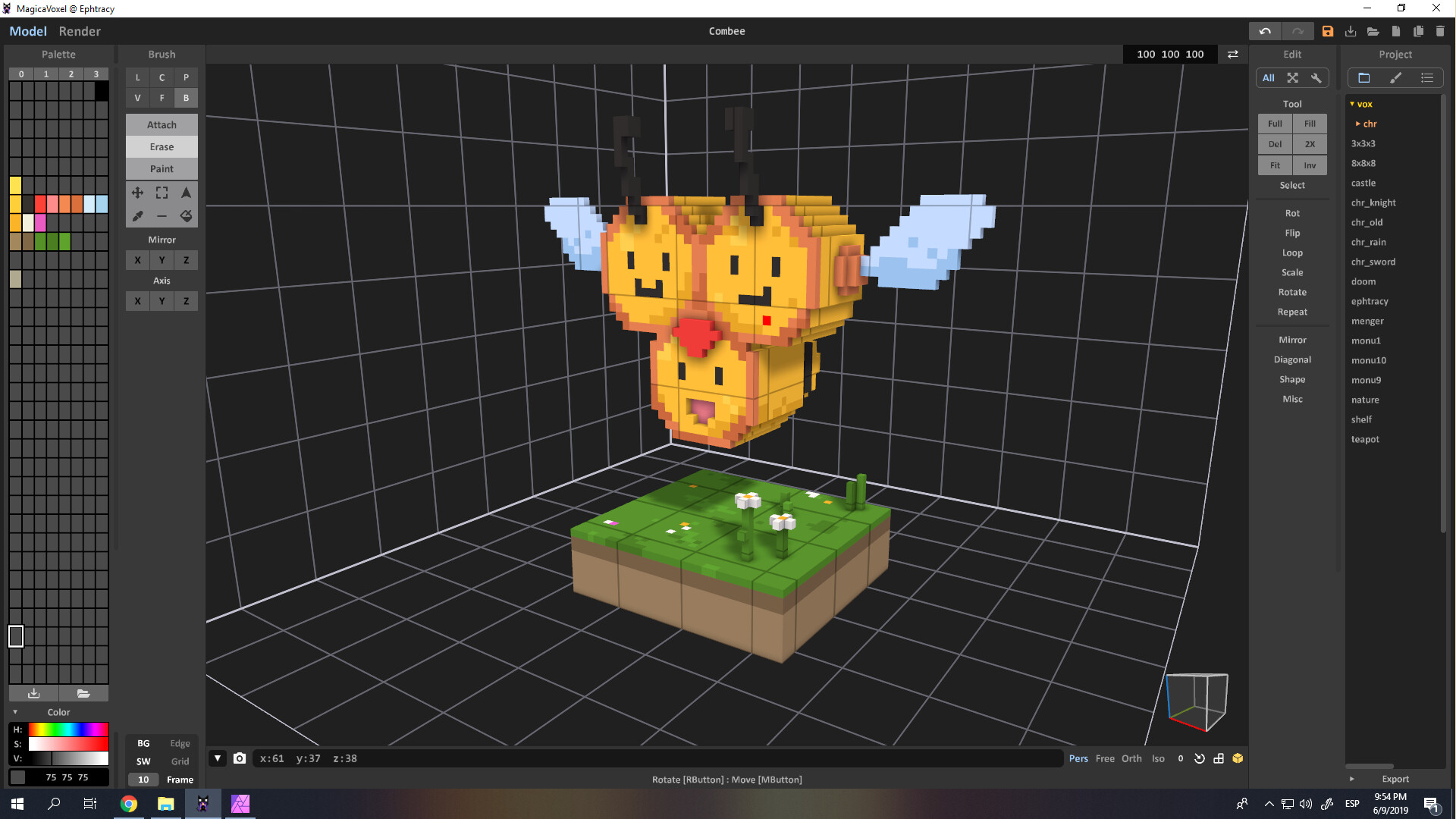
Task: Select palette page 2 tab
Action: pos(71,74)
